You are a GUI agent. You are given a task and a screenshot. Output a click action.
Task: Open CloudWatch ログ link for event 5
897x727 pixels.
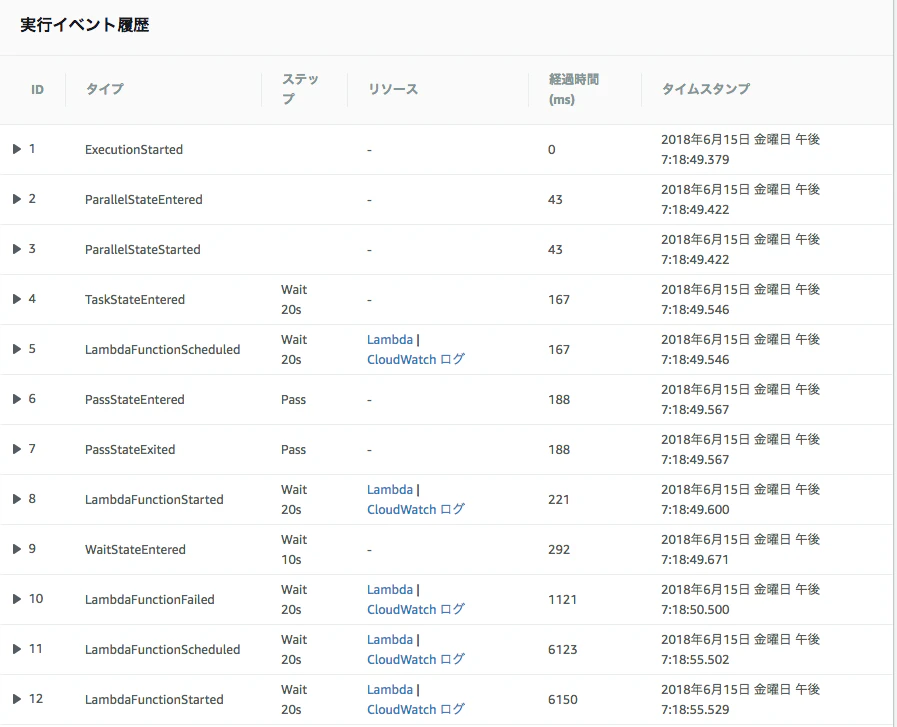pyautogui.click(x=416, y=359)
